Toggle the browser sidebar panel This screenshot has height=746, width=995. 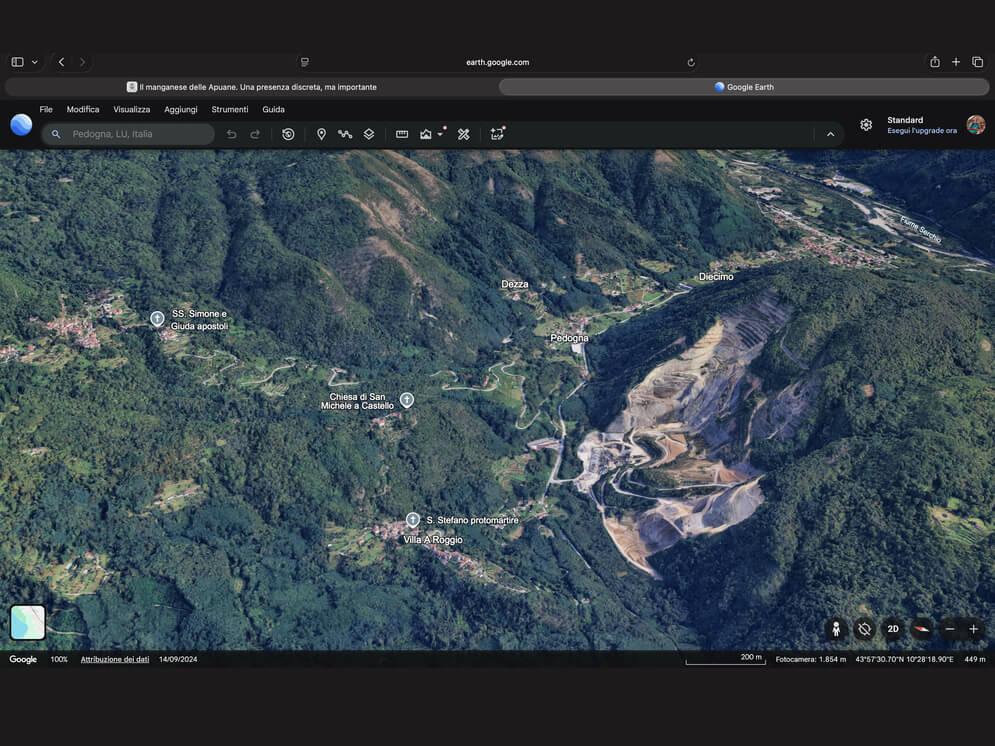(18, 62)
